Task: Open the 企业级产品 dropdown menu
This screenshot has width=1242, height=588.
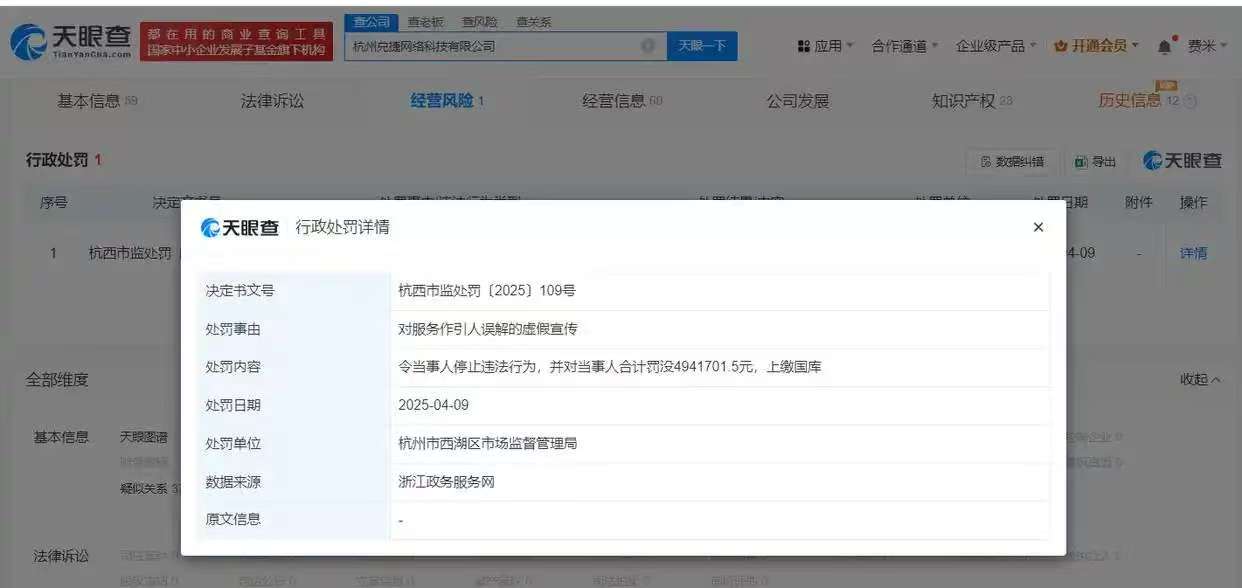Action: tap(996, 46)
